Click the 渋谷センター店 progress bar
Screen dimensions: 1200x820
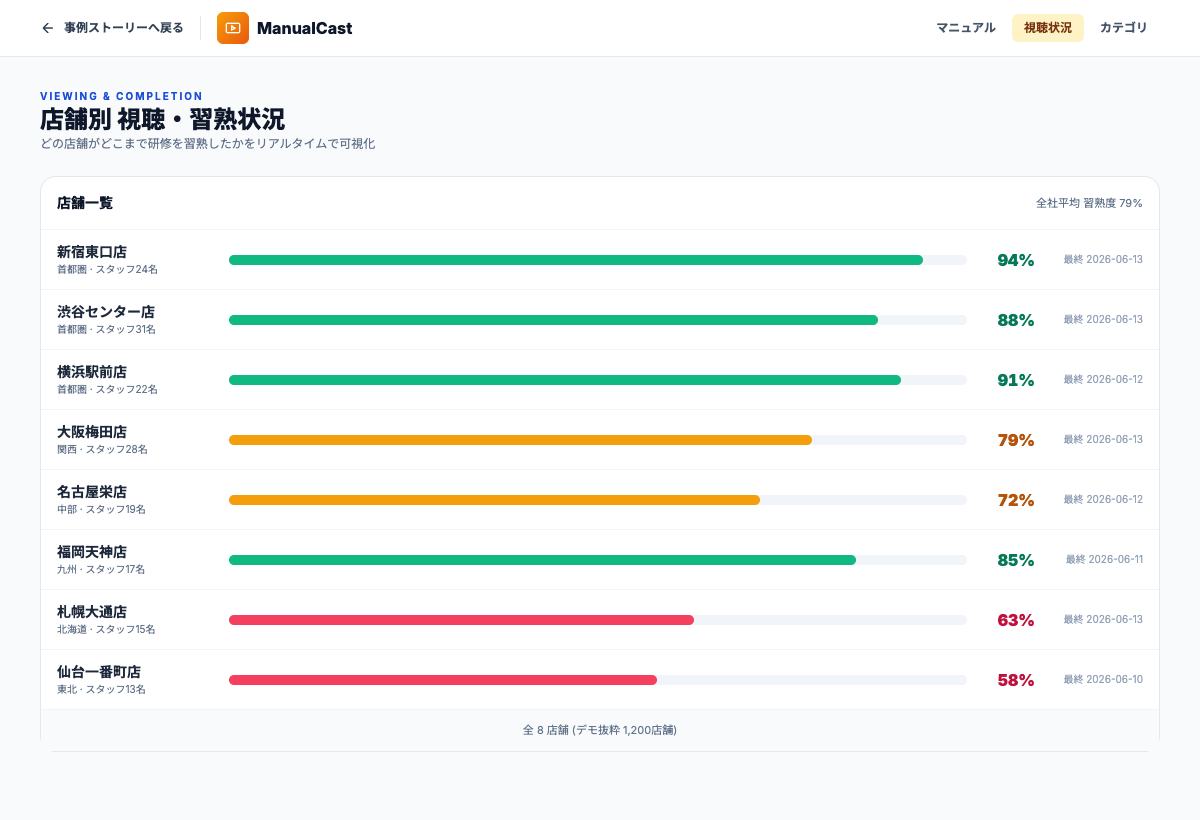598,320
